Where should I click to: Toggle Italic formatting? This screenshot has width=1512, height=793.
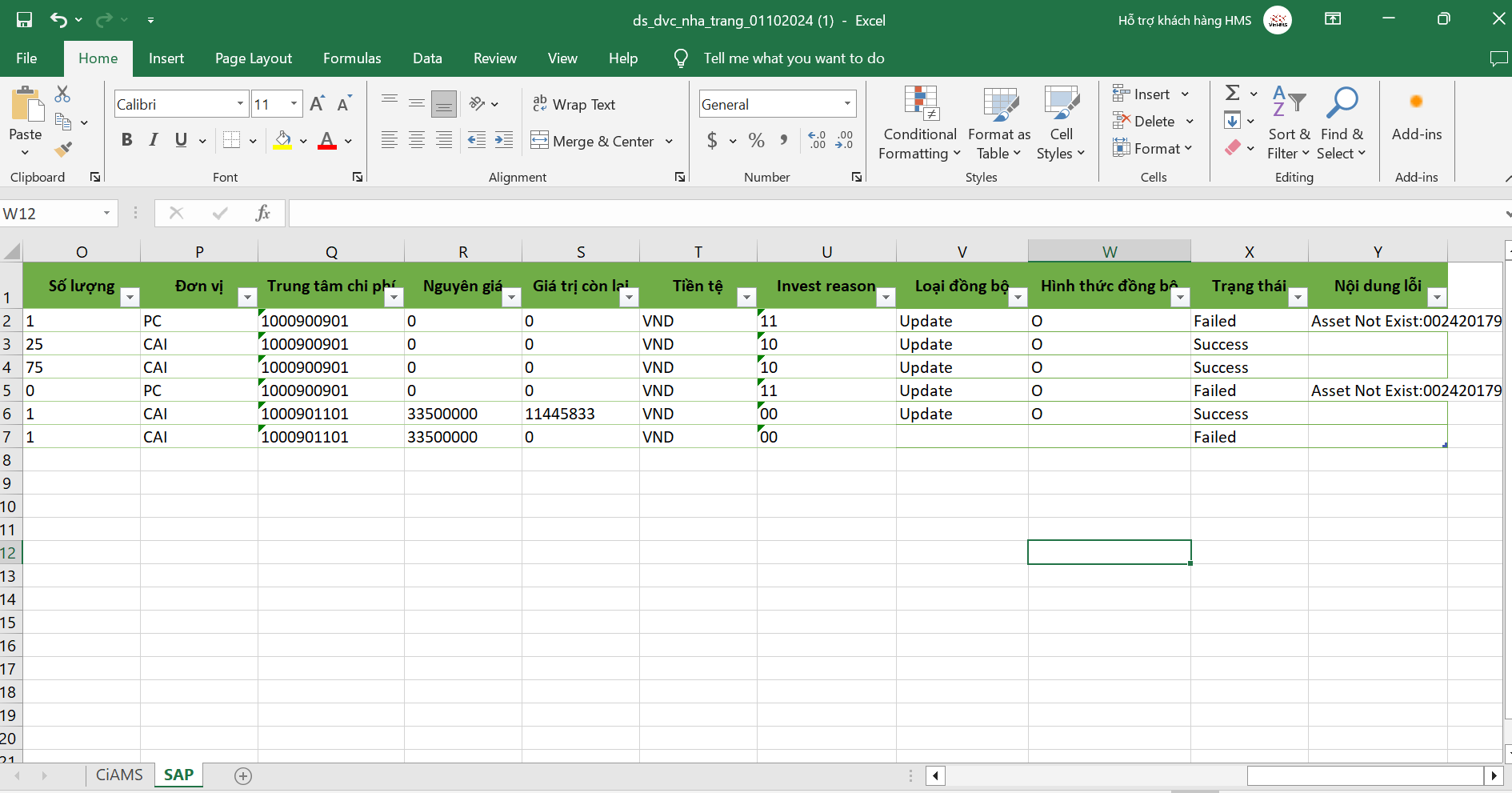(154, 141)
